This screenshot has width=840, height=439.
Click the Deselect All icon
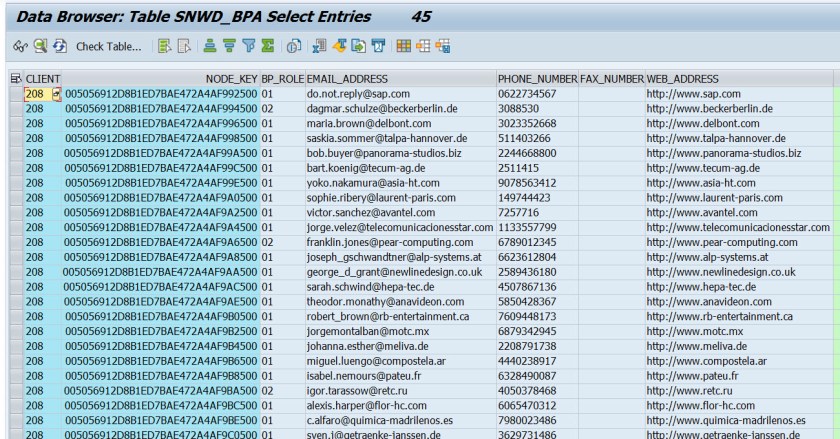click(x=184, y=46)
